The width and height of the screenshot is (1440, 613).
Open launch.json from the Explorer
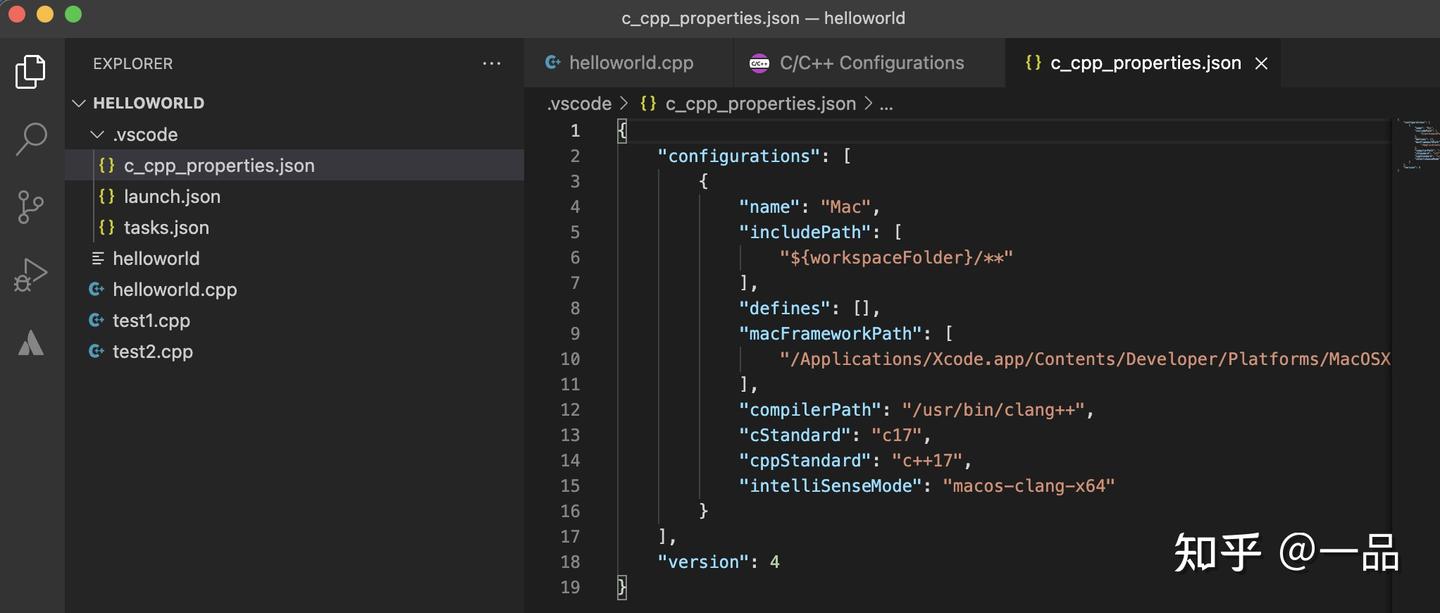tap(172, 196)
